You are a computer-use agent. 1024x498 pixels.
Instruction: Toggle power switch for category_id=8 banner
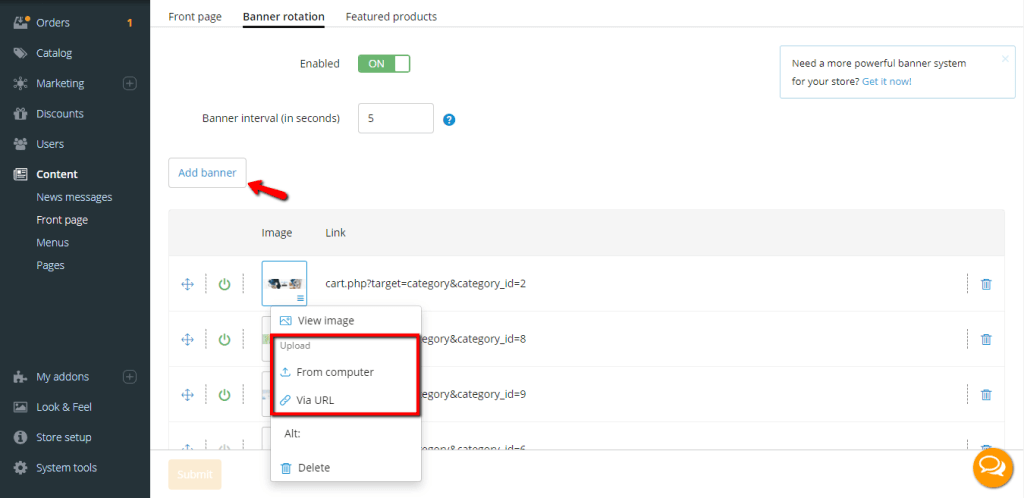point(225,339)
